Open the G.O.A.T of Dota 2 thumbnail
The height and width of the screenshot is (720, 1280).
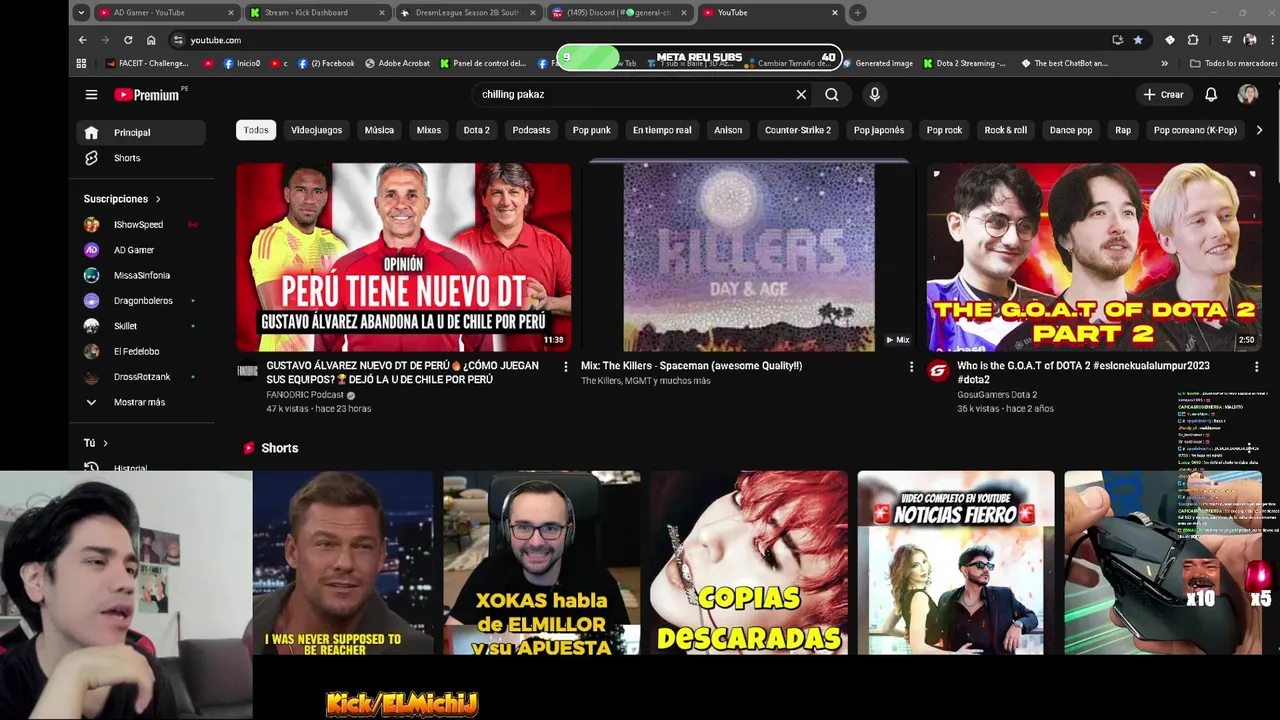(x=1094, y=257)
